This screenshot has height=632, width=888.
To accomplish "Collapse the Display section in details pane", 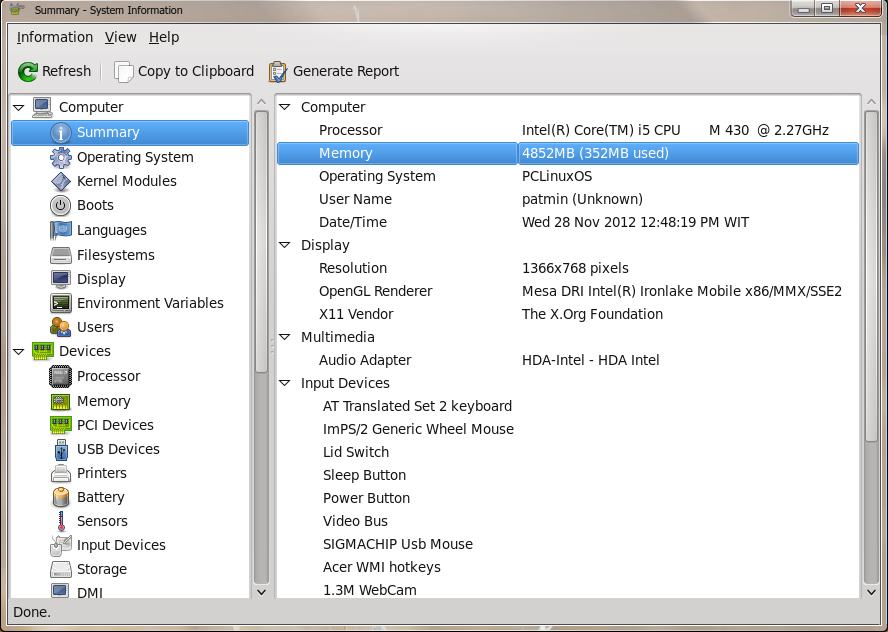I will pyautogui.click(x=285, y=245).
